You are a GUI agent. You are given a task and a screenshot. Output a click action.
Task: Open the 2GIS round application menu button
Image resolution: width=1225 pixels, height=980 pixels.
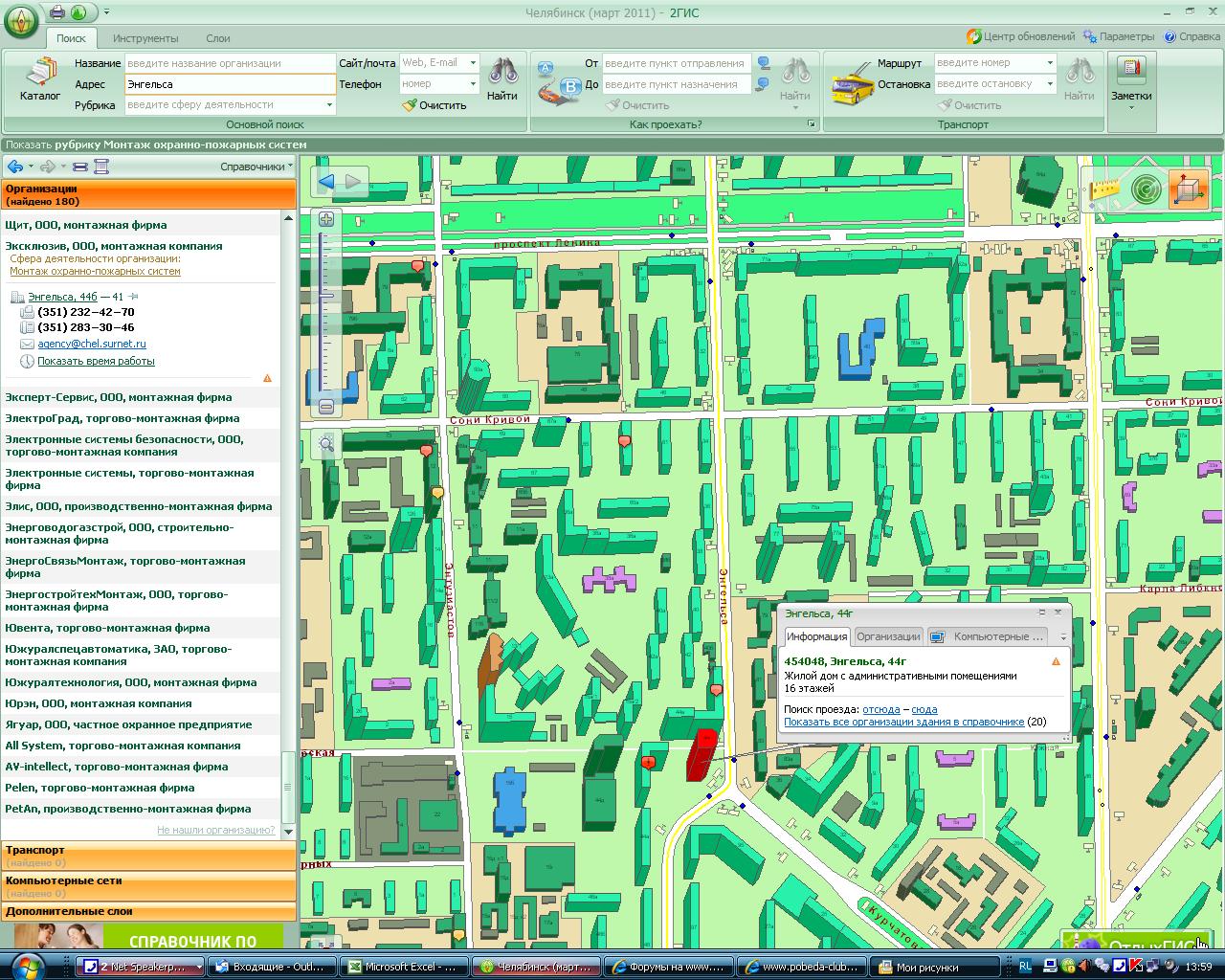21,20
